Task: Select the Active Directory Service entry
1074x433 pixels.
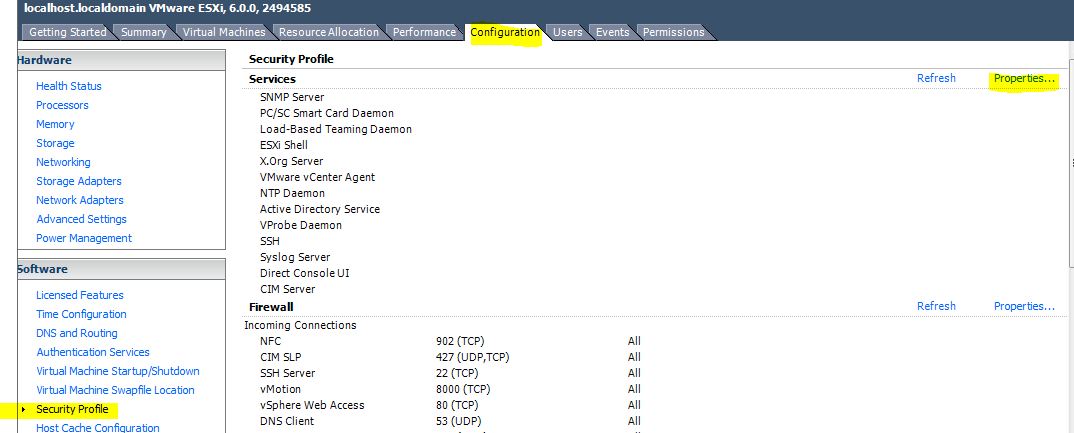Action: pyautogui.click(x=320, y=209)
